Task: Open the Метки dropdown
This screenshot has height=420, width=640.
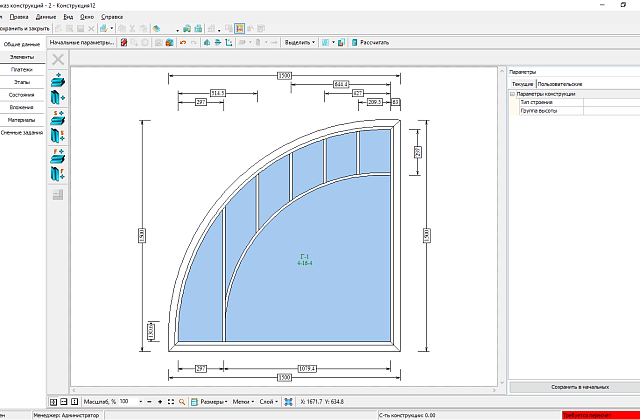Action: (243, 402)
